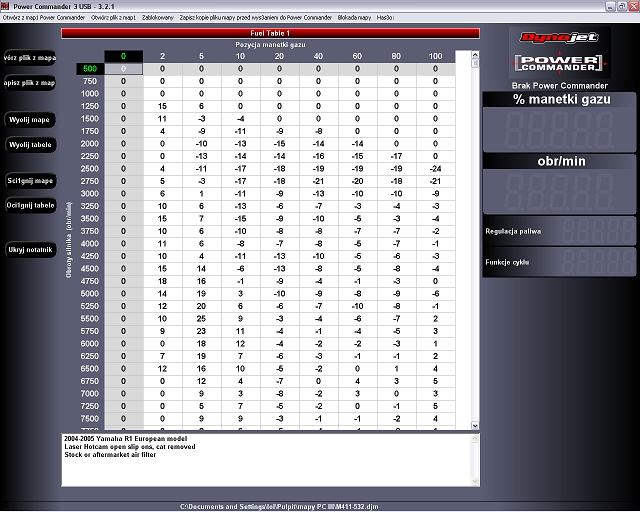Screen dimensions: 640x512
Task: Click the 'Ściągnij mapę' button
Action: point(30,181)
